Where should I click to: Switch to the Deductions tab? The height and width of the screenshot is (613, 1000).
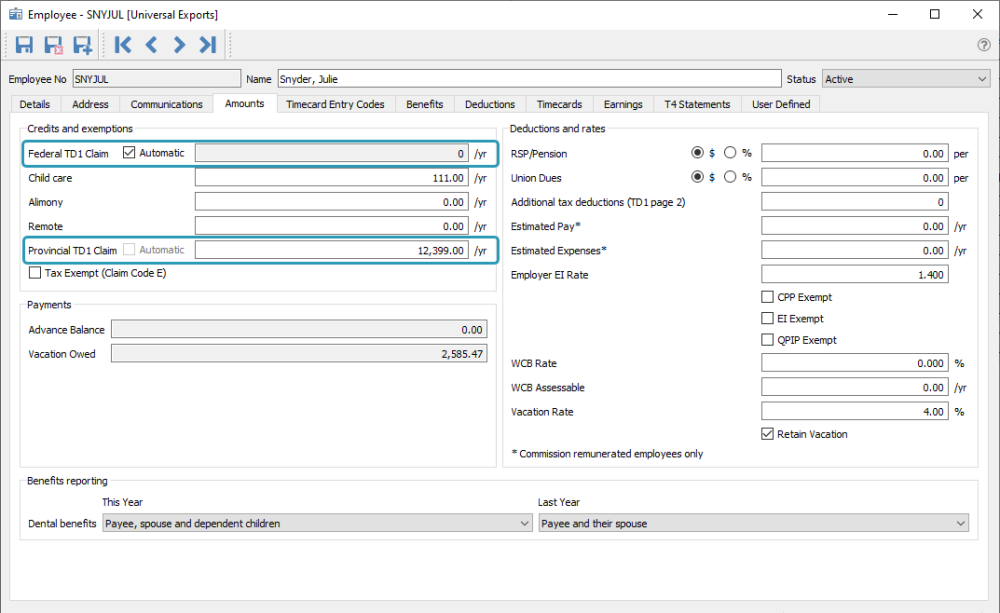489,104
